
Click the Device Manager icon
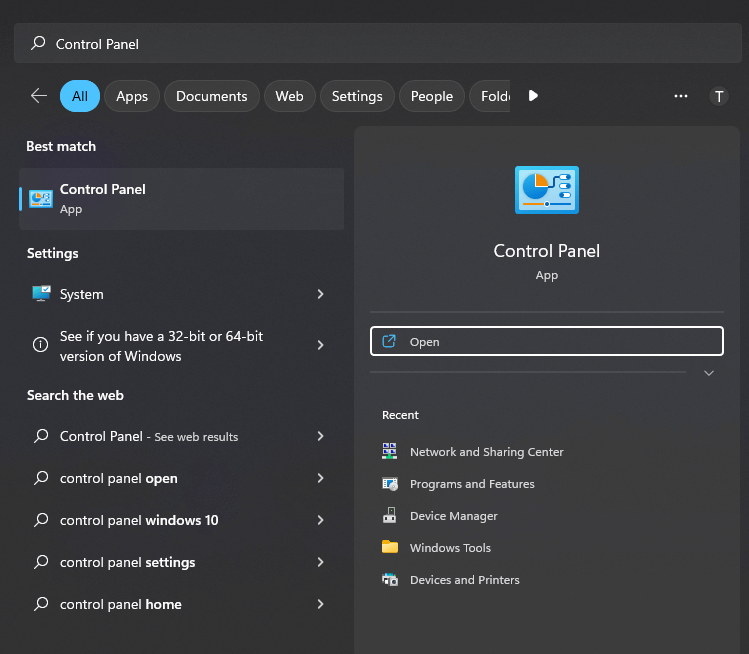(389, 515)
